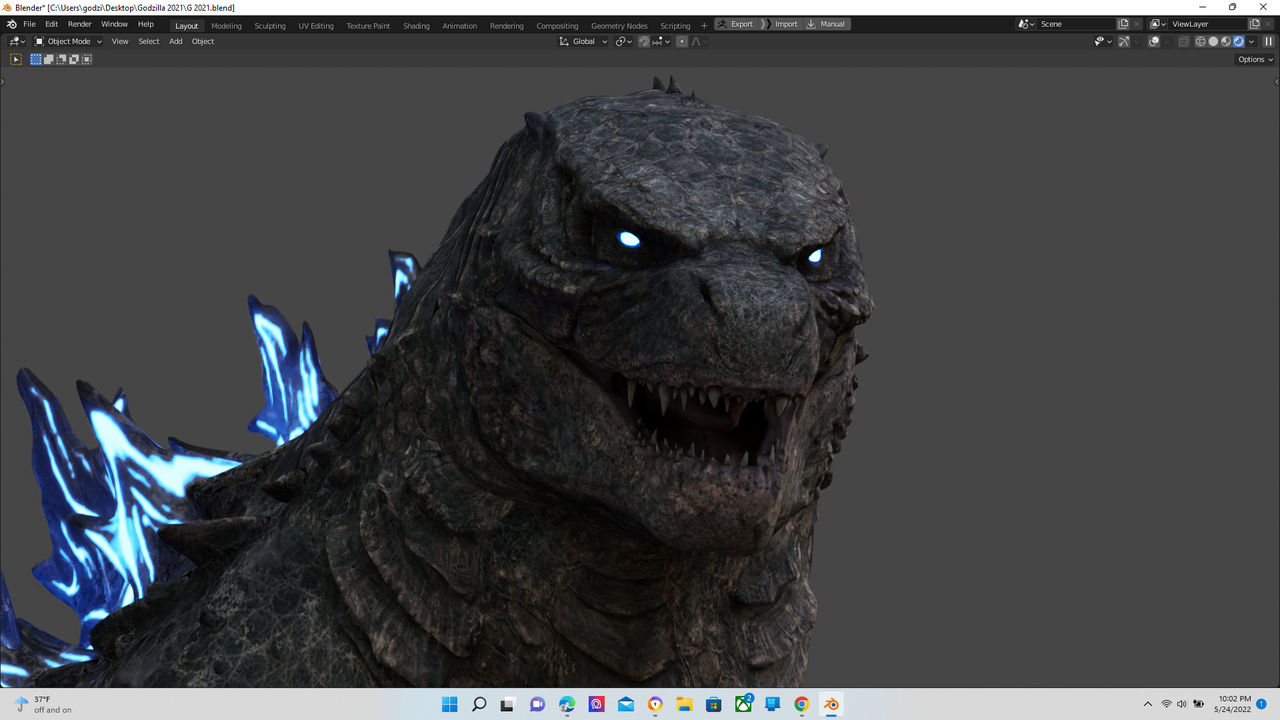Open the Manual link in the top bar
This screenshot has width=1280, height=720.
pos(833,24)
